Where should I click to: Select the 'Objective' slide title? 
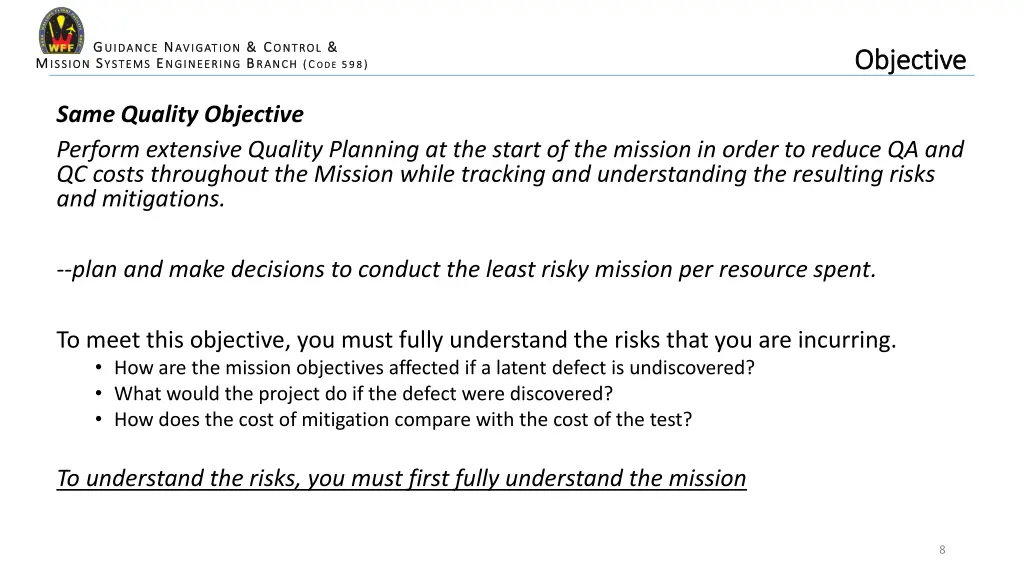point(910,59)
